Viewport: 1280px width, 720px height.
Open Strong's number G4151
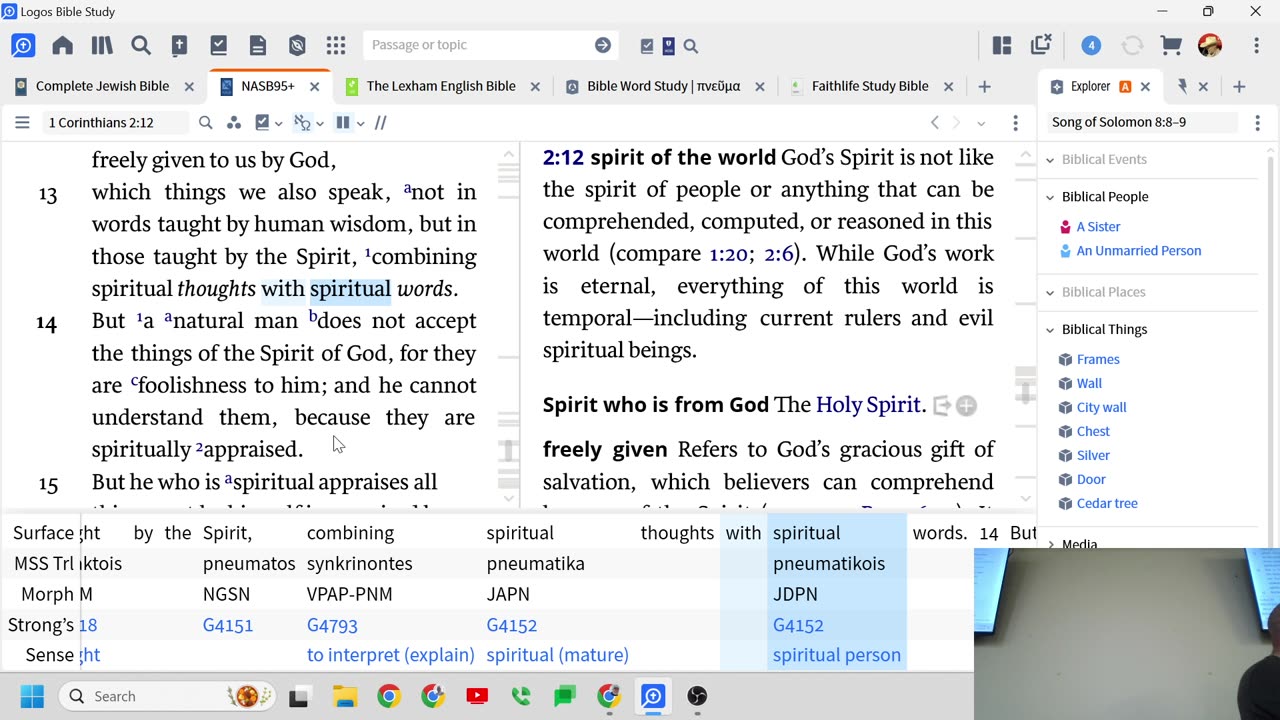tap(228, 625)
